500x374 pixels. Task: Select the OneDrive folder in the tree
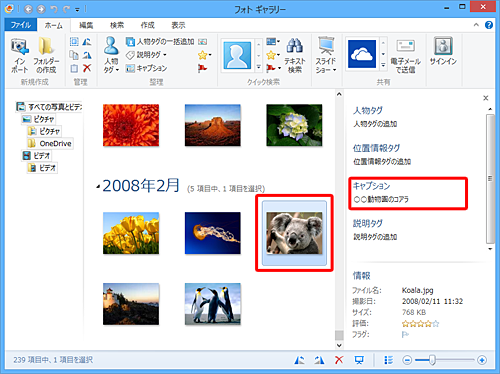(x=50, y=143)
